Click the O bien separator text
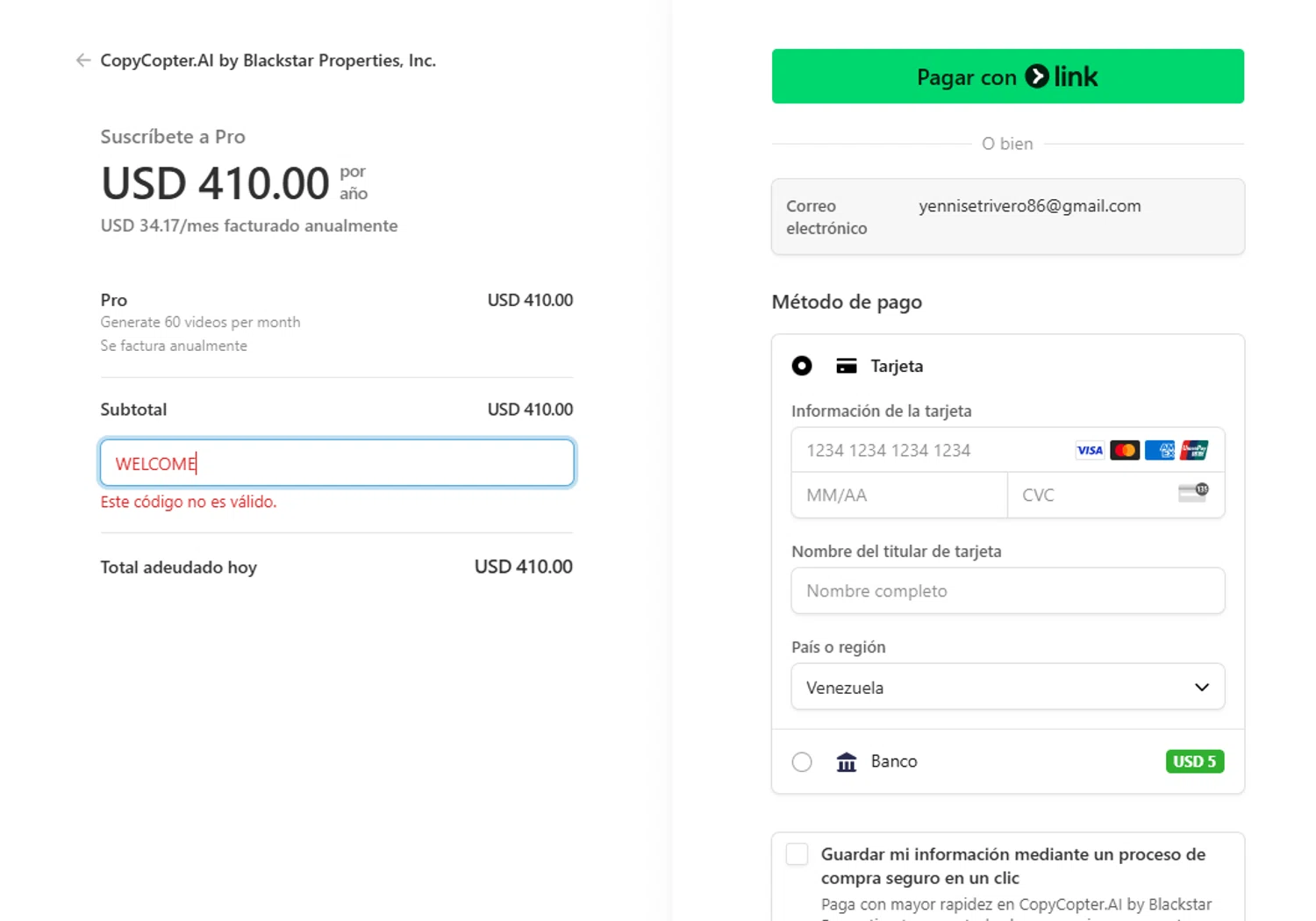 point(1007,144)
